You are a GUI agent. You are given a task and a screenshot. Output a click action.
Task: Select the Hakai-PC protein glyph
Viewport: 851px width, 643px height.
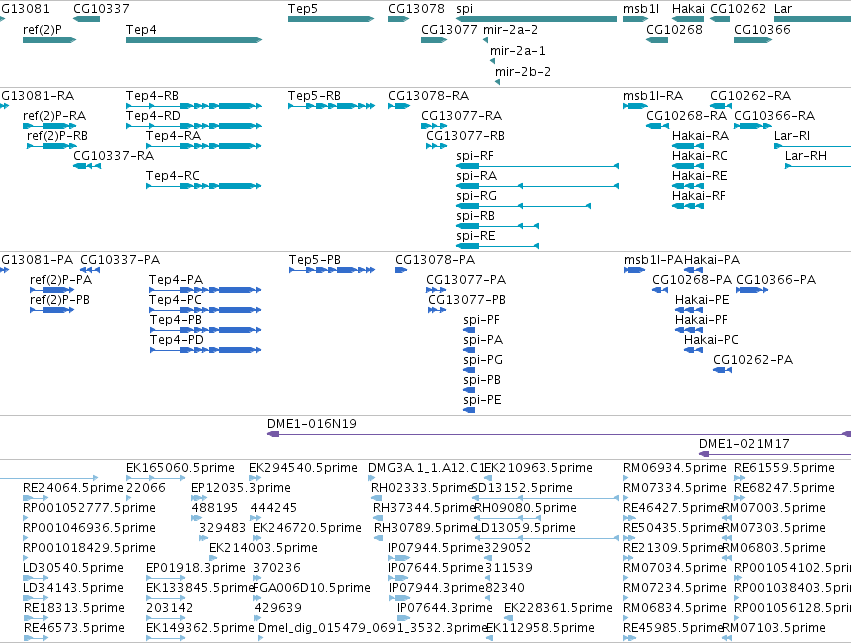(x=694, y=350)
